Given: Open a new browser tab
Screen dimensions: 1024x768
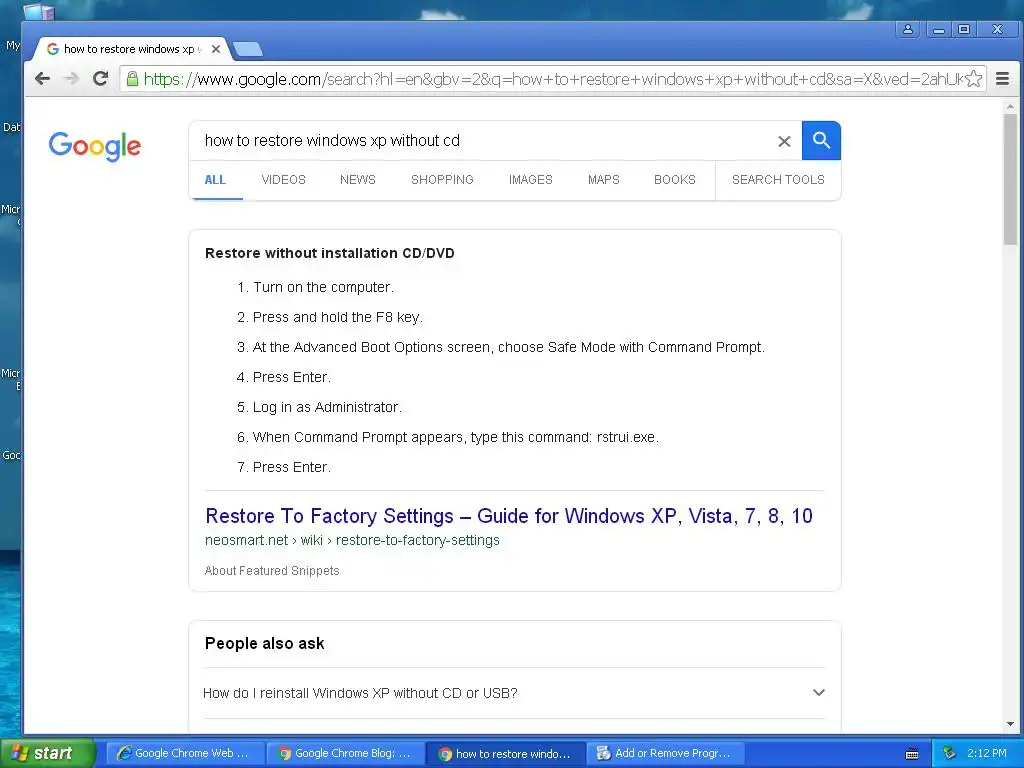Looking at the screenshot, I should [x=248, y=49].
